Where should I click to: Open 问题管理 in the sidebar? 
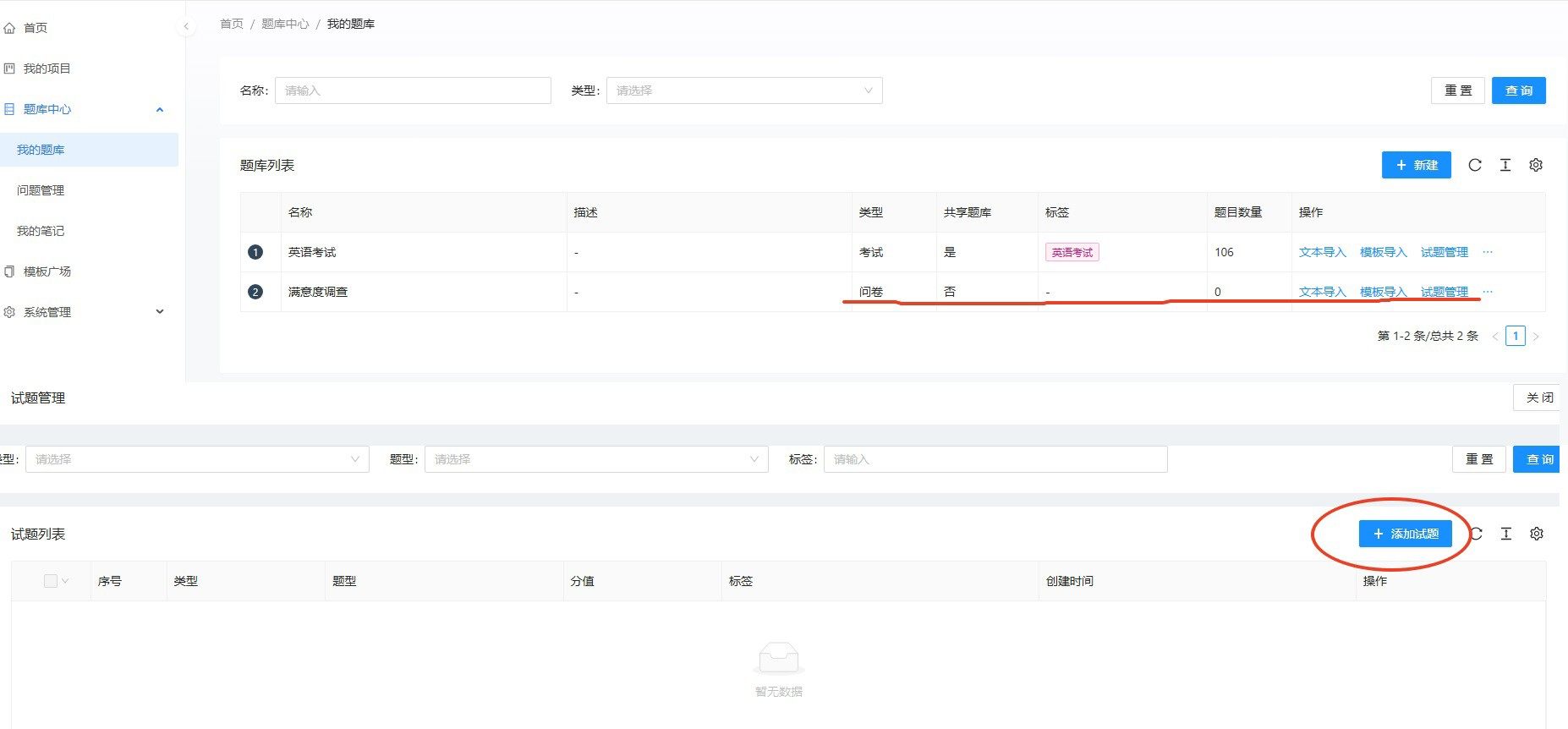coord(41,190)
